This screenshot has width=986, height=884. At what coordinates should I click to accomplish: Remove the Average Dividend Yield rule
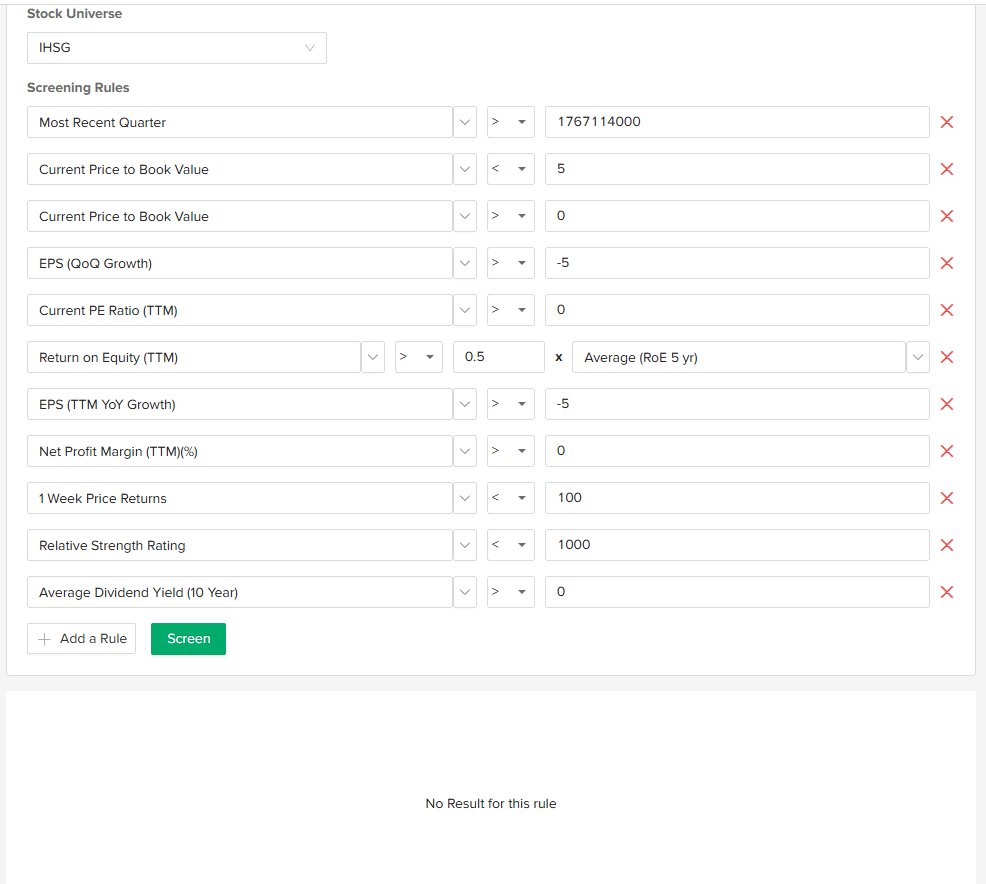(x=946, y=592)
